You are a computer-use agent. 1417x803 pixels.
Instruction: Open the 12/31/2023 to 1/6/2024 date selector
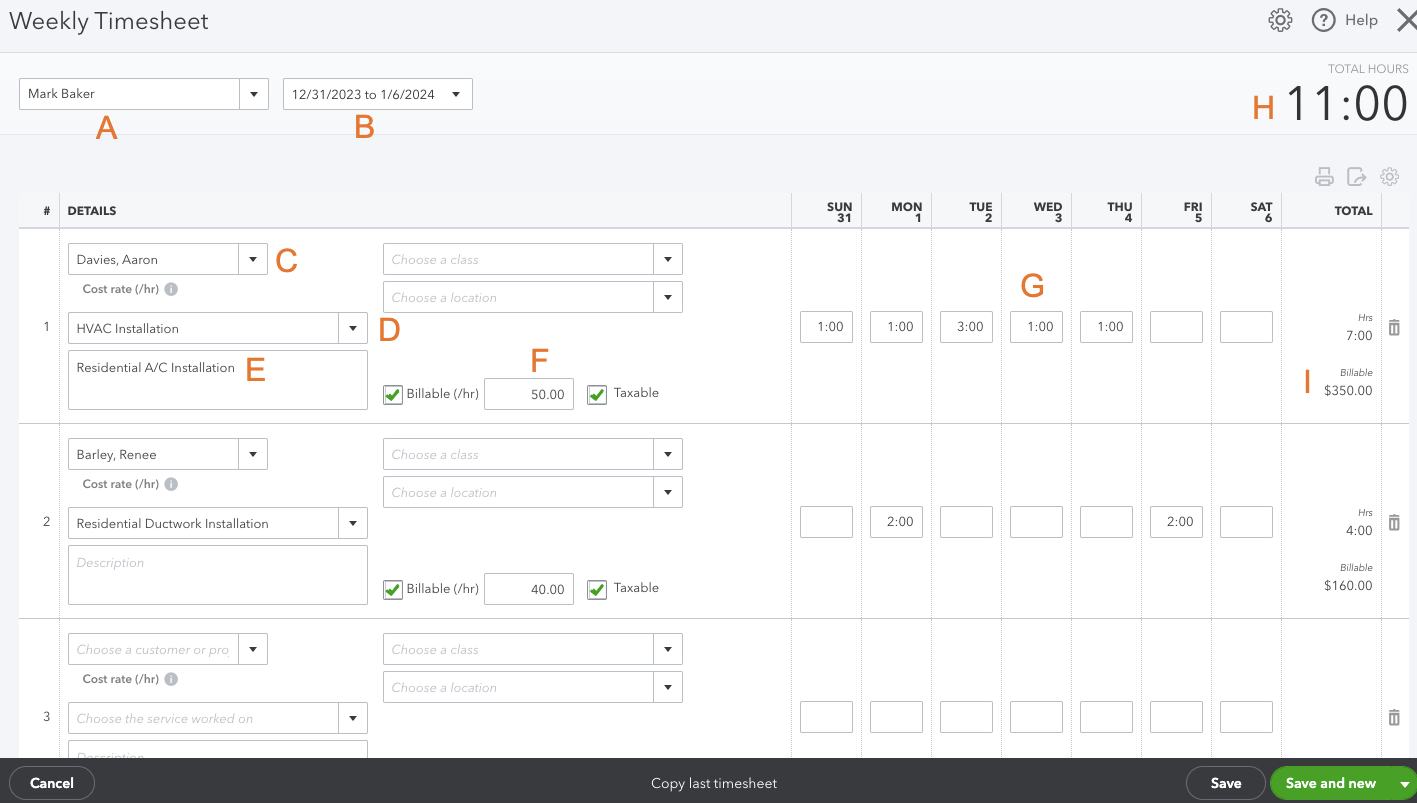point(456,93)
